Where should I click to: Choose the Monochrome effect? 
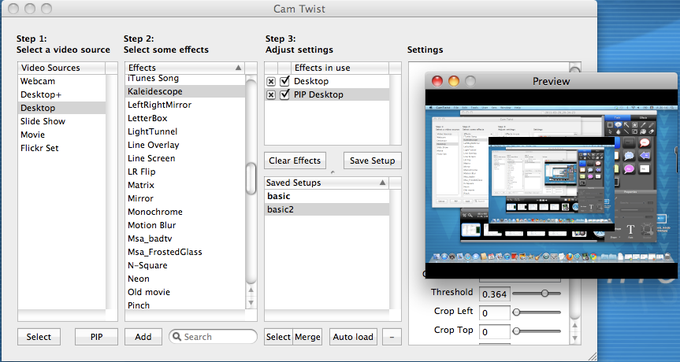[x=185, y=212]
